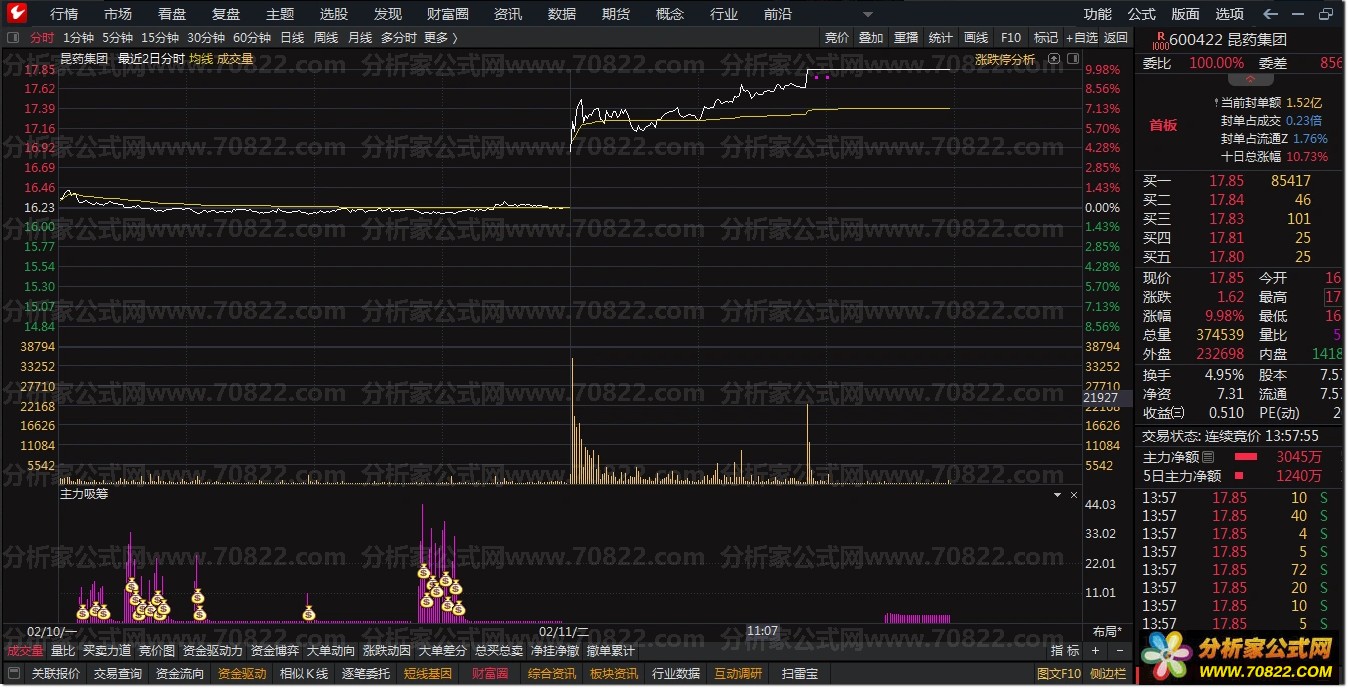Switch to 日线 daily chart
The height and width of the screenshot is (688, 1349).
coord(292,37)
